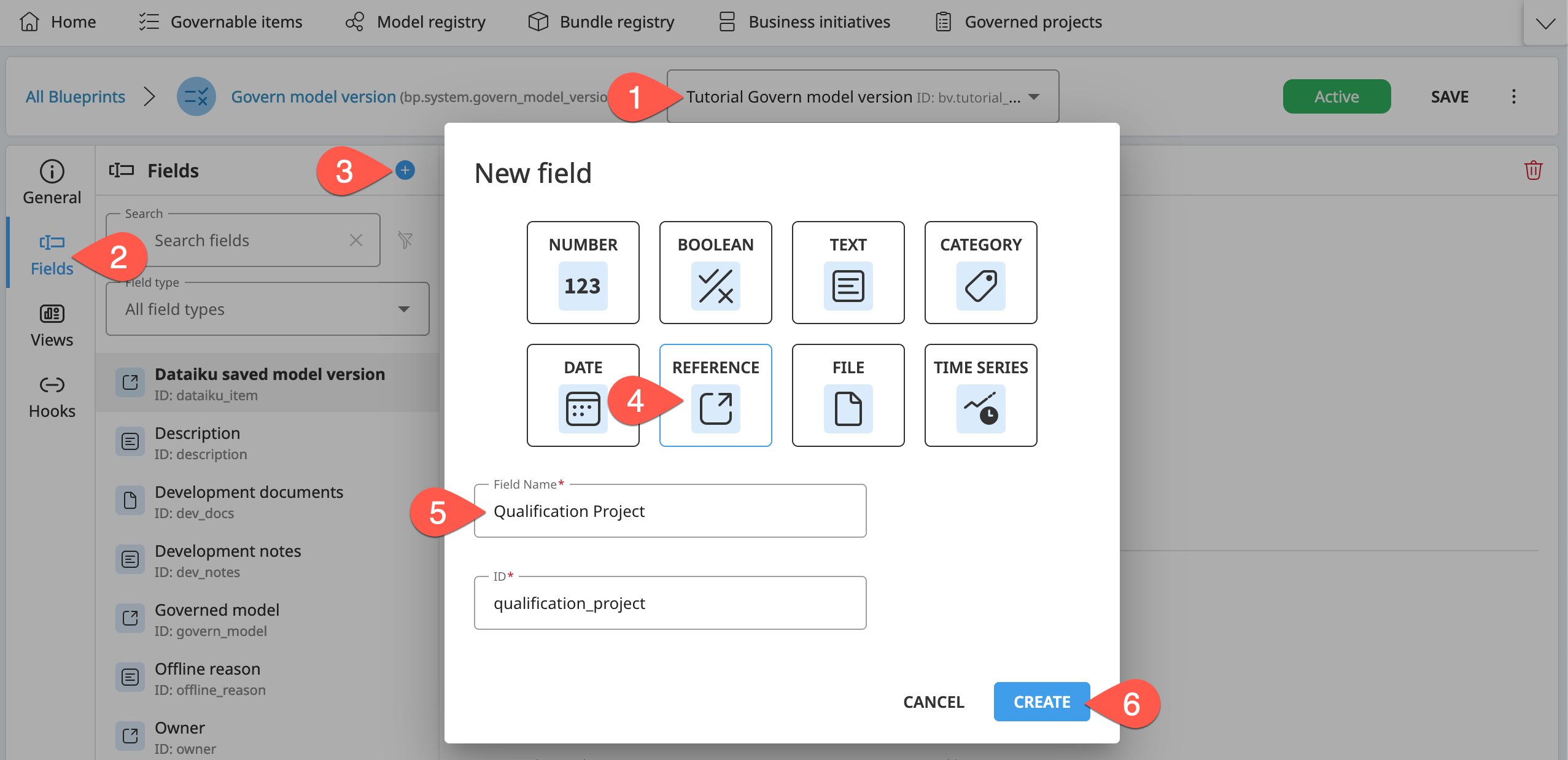Click the SAVE button
This screenshot has height=760, width=1568.
(x=1450, y=96)
